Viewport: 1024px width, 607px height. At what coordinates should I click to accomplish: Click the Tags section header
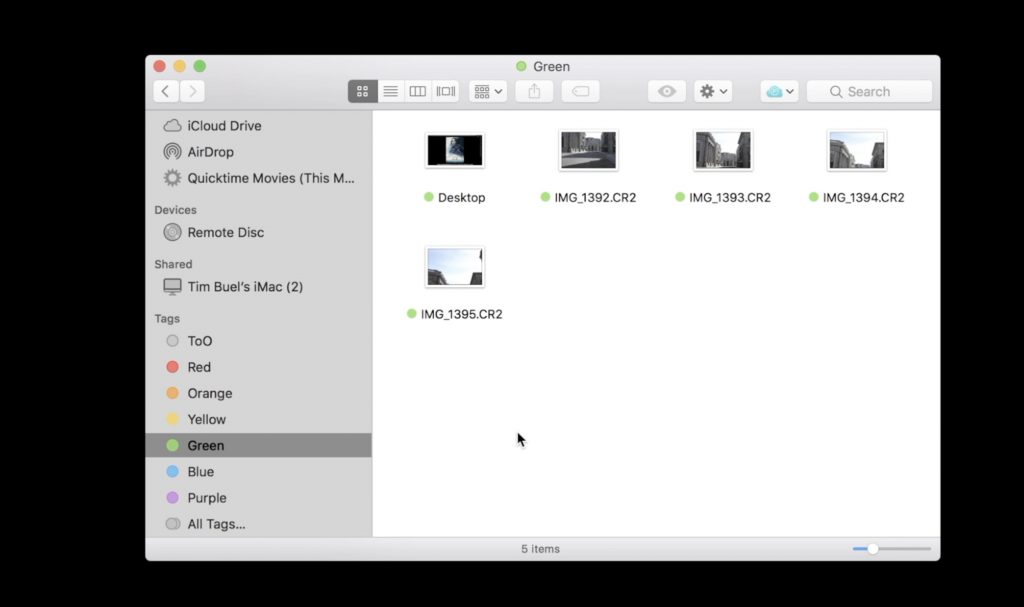point(167,319)
